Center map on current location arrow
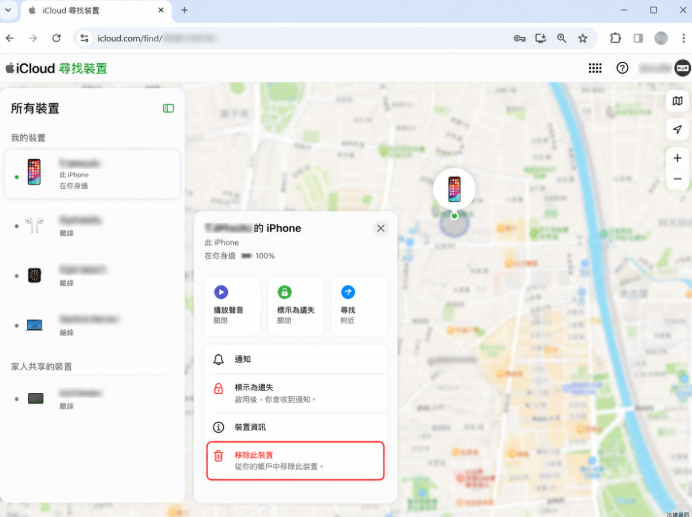 click(677, 129)
